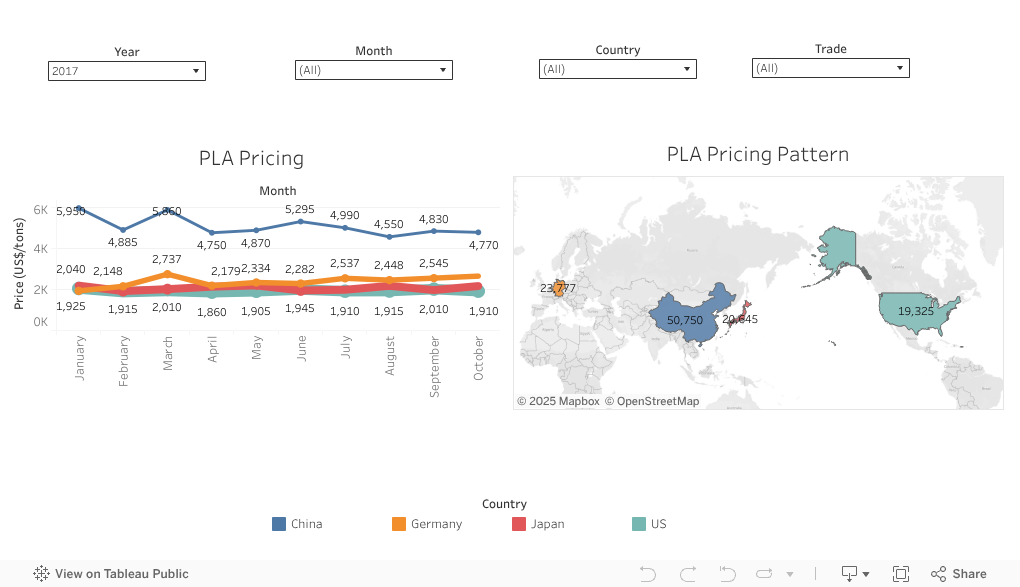Click the Refresh data icon
This screenshot has height=587, width=1020.
pos(765,574)
